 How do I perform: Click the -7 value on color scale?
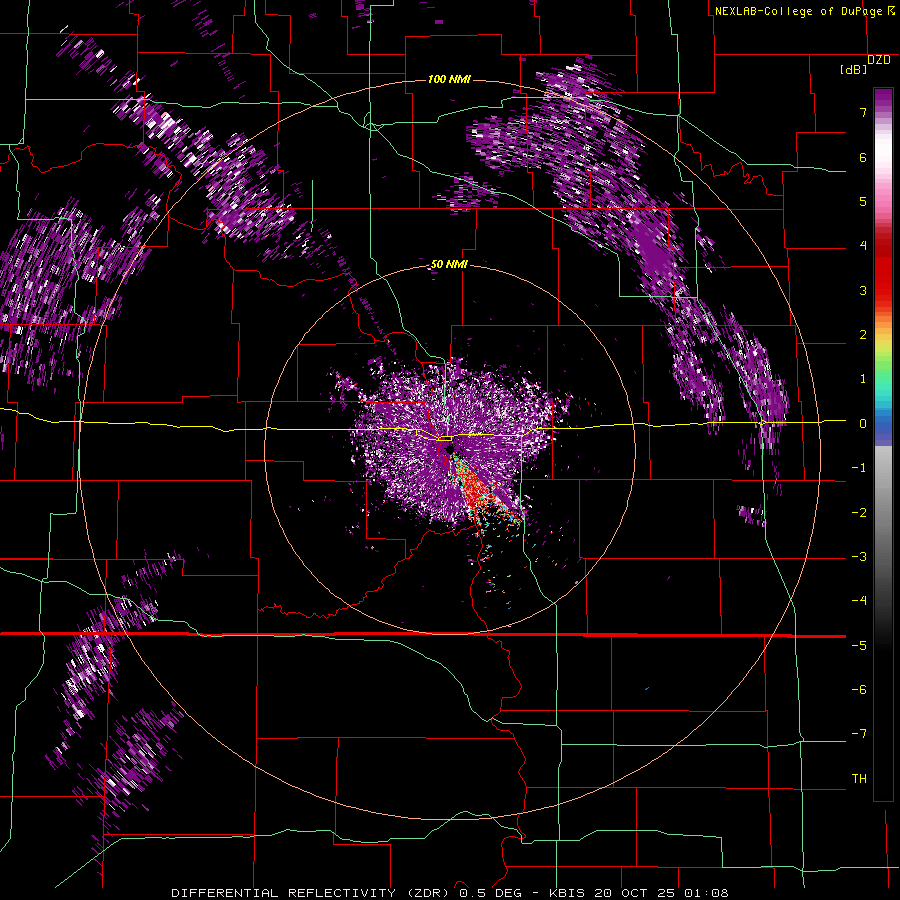tap(859, 734)
